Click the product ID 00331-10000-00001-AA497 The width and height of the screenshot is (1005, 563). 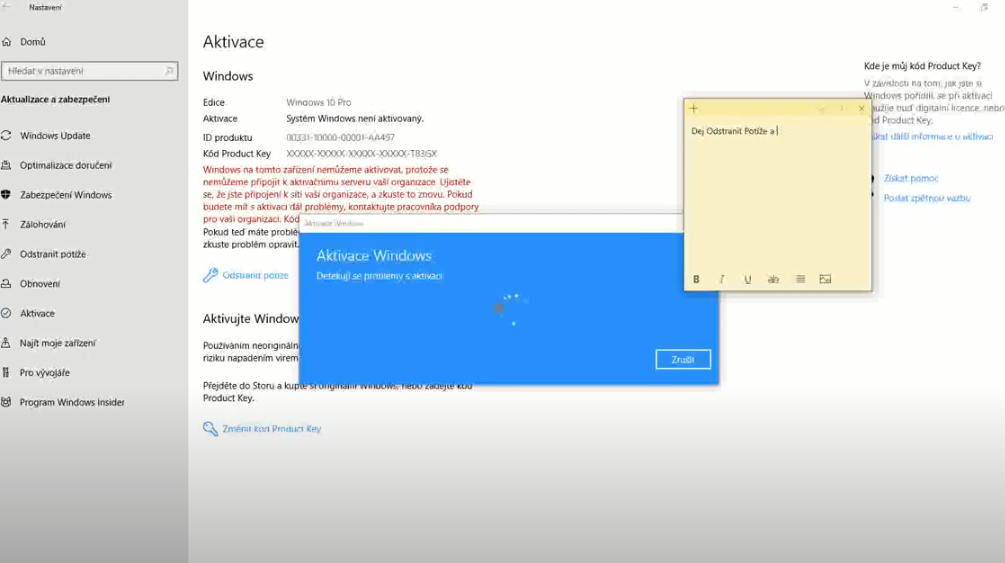tap(340, 137)
